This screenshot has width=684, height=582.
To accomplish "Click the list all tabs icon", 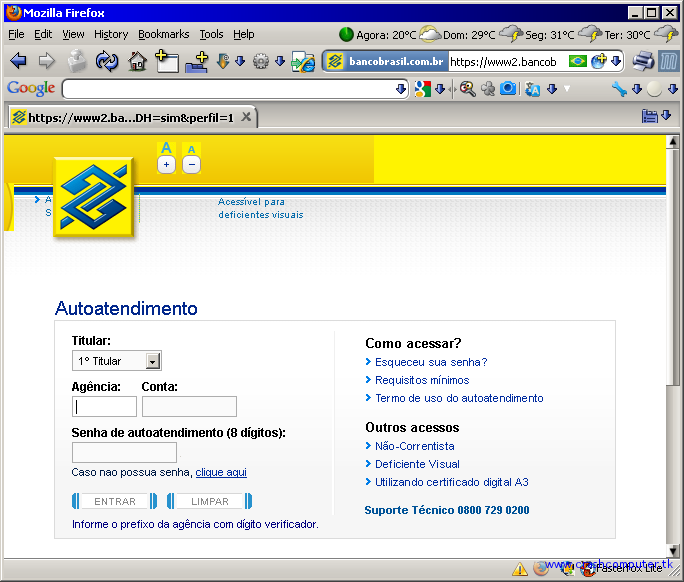I will tap(650, 116).
